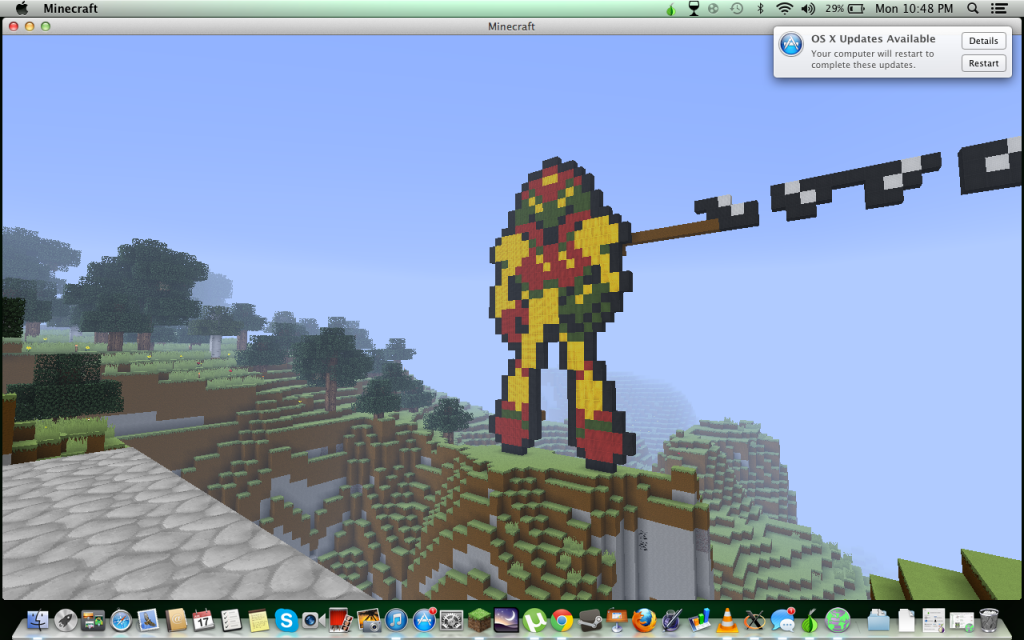
Task: Open Notification Center list icon
Action: (x=999, y=8)
